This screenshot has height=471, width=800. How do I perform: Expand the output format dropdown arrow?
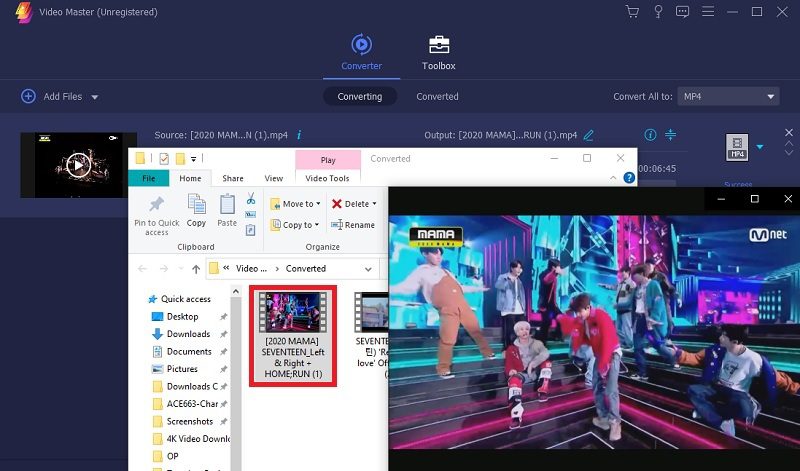(760, 146)
